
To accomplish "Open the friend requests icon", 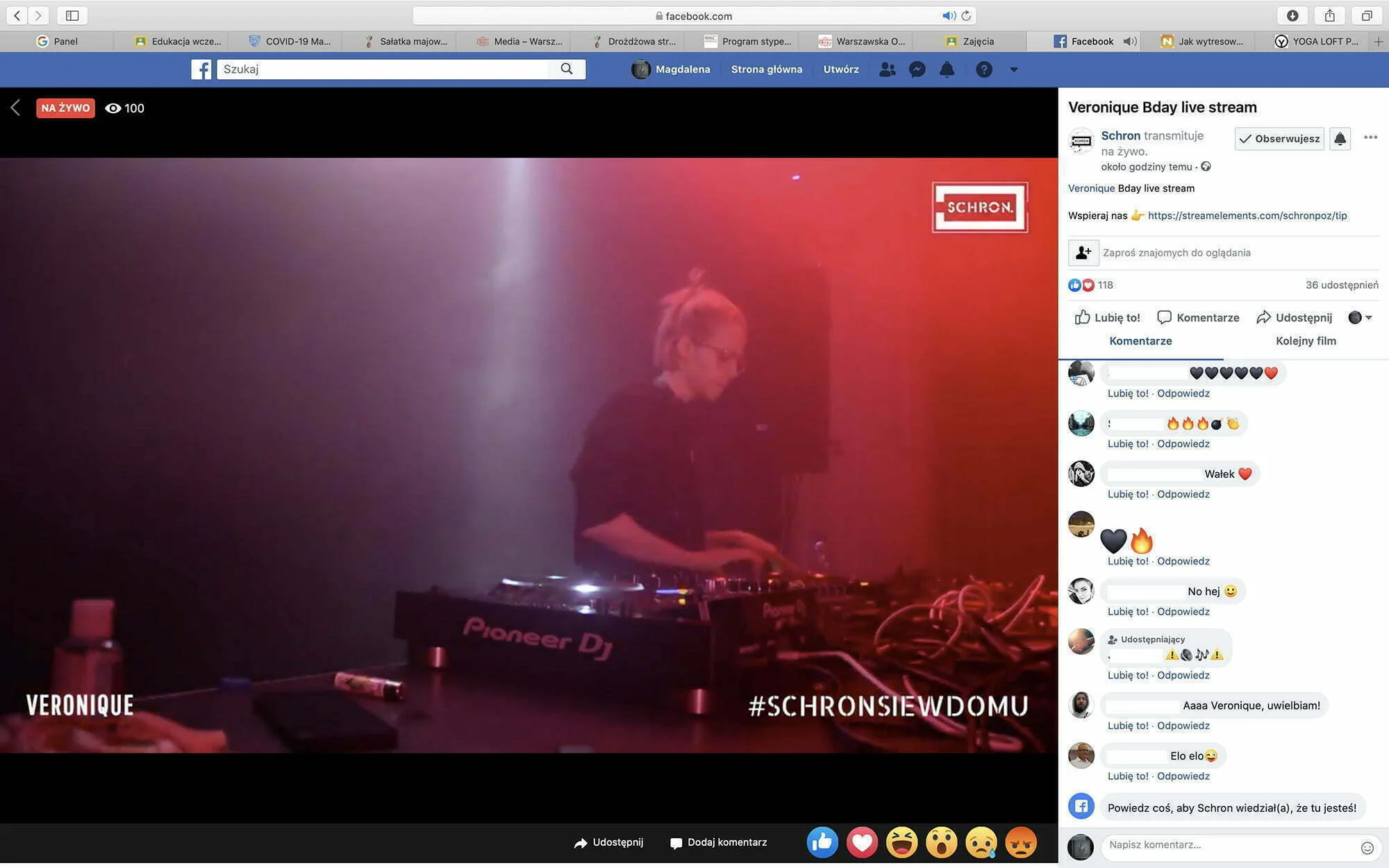I will click(x=887, y=69).
